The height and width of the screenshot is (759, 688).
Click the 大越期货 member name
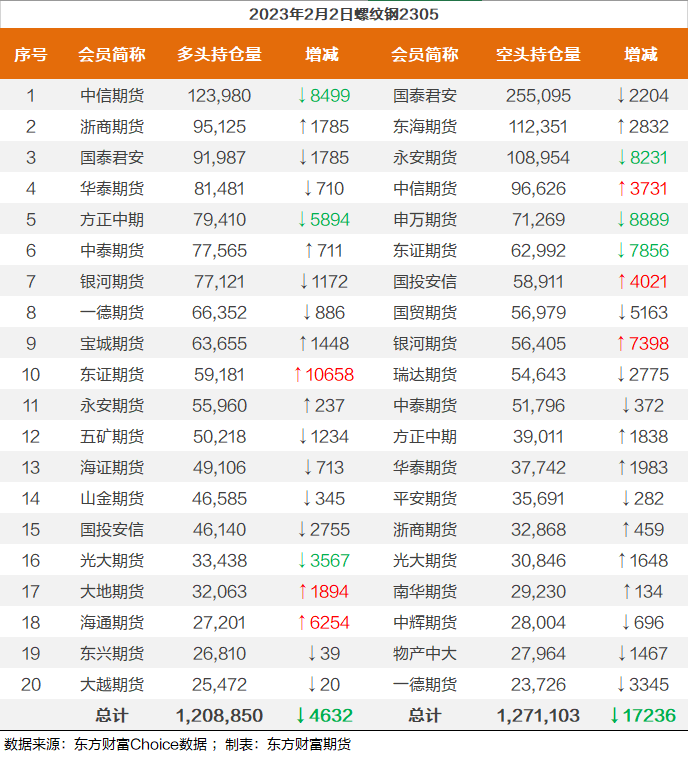point(112,685)
